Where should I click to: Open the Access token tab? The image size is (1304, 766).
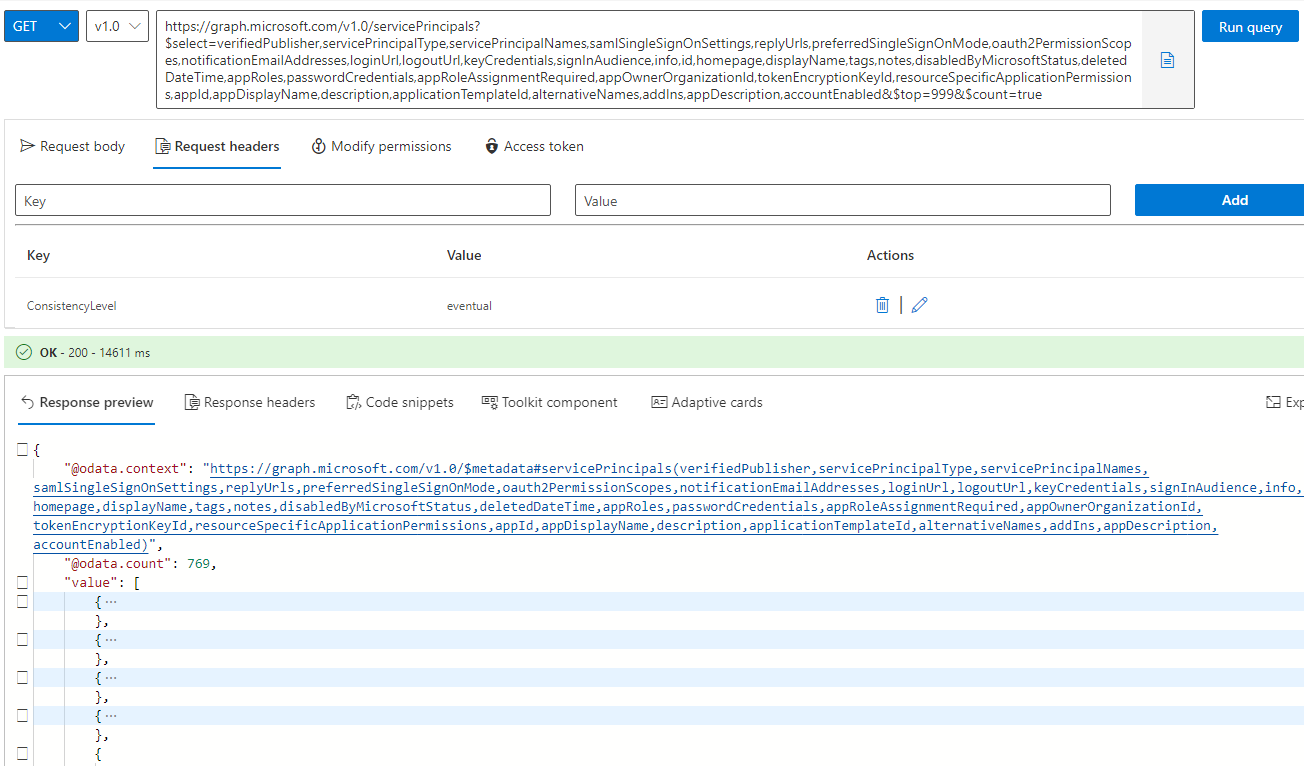(x=534, y=146)
